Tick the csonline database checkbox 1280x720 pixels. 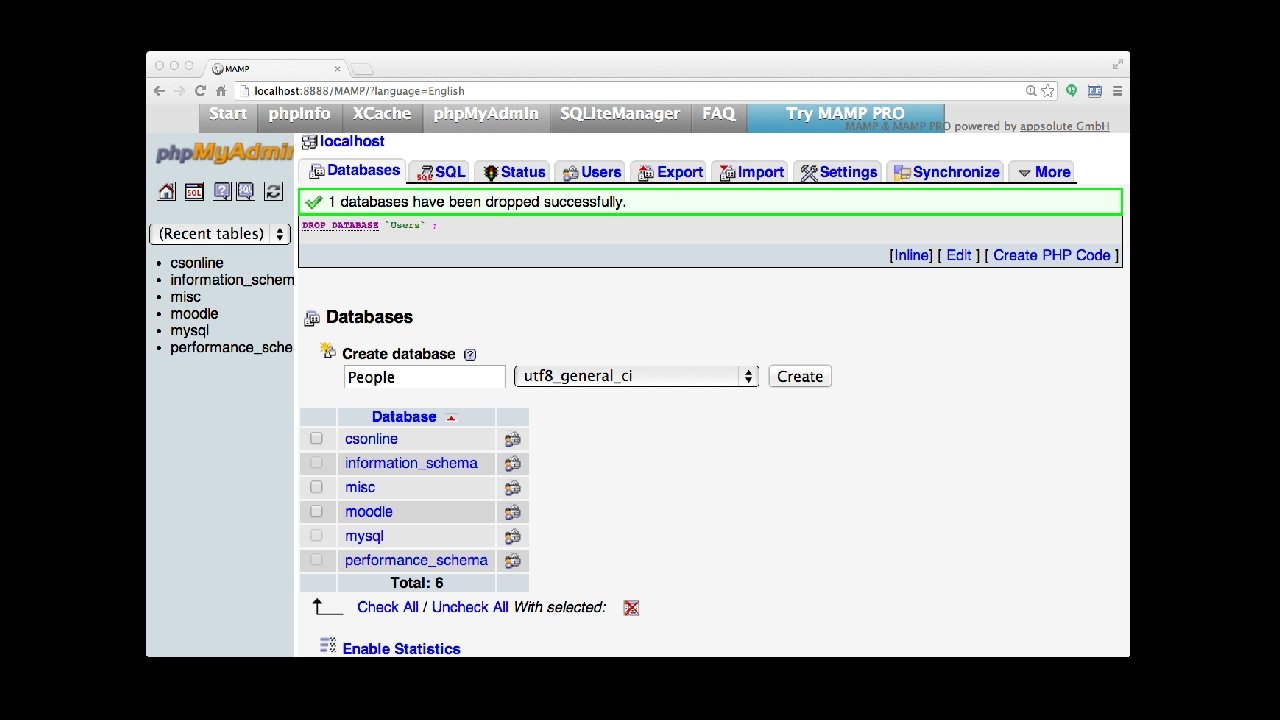316,438
